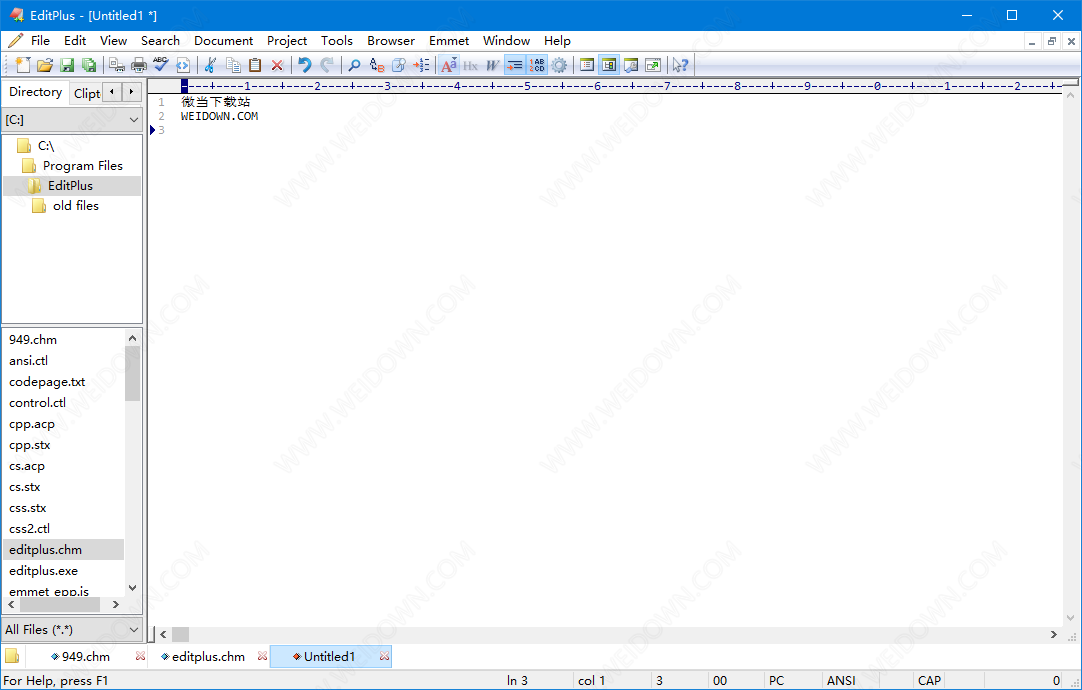Open the Set Font icon (red A)

coord(449,65)
